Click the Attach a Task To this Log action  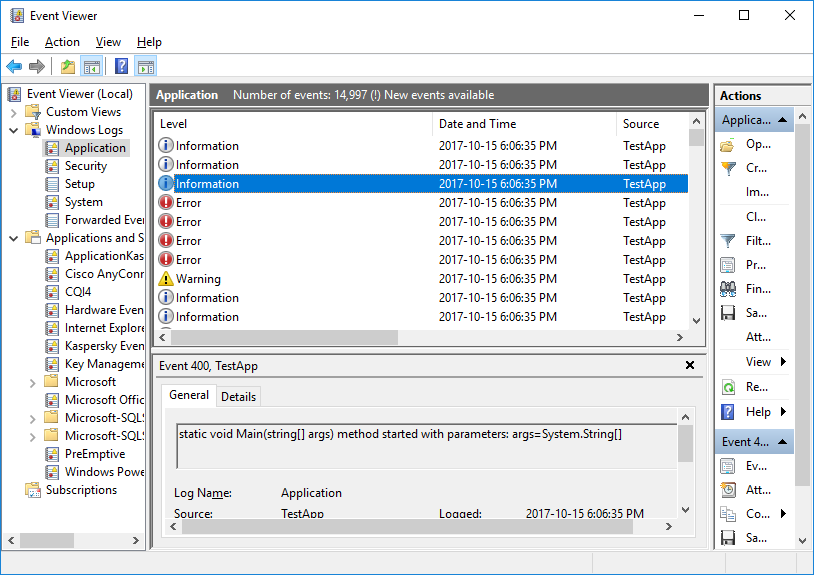tap(758, 337)
